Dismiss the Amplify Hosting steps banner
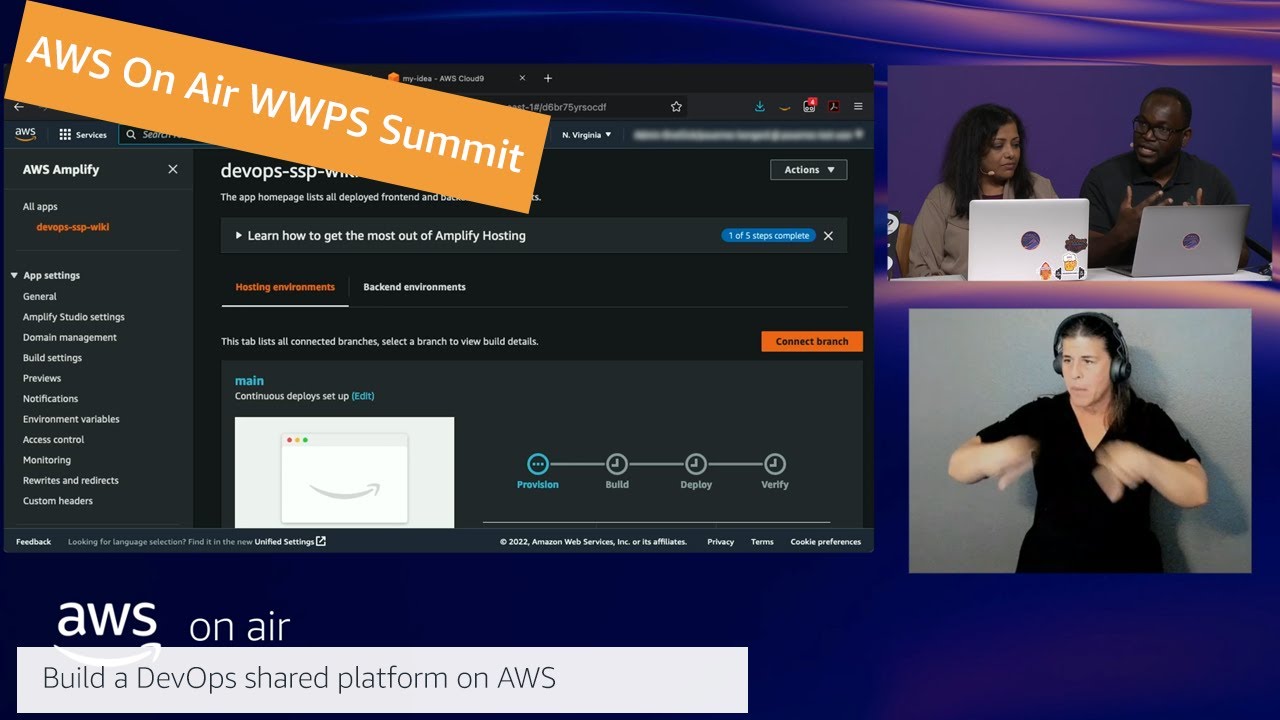 (828, 236)
